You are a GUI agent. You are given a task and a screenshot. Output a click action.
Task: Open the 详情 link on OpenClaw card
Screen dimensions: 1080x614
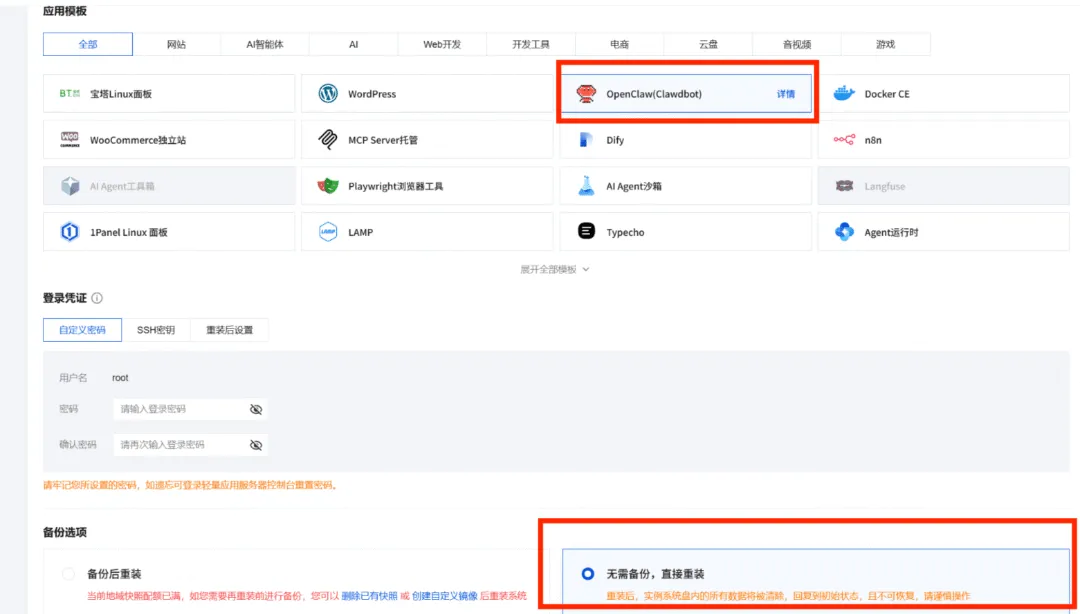[786, 94]
